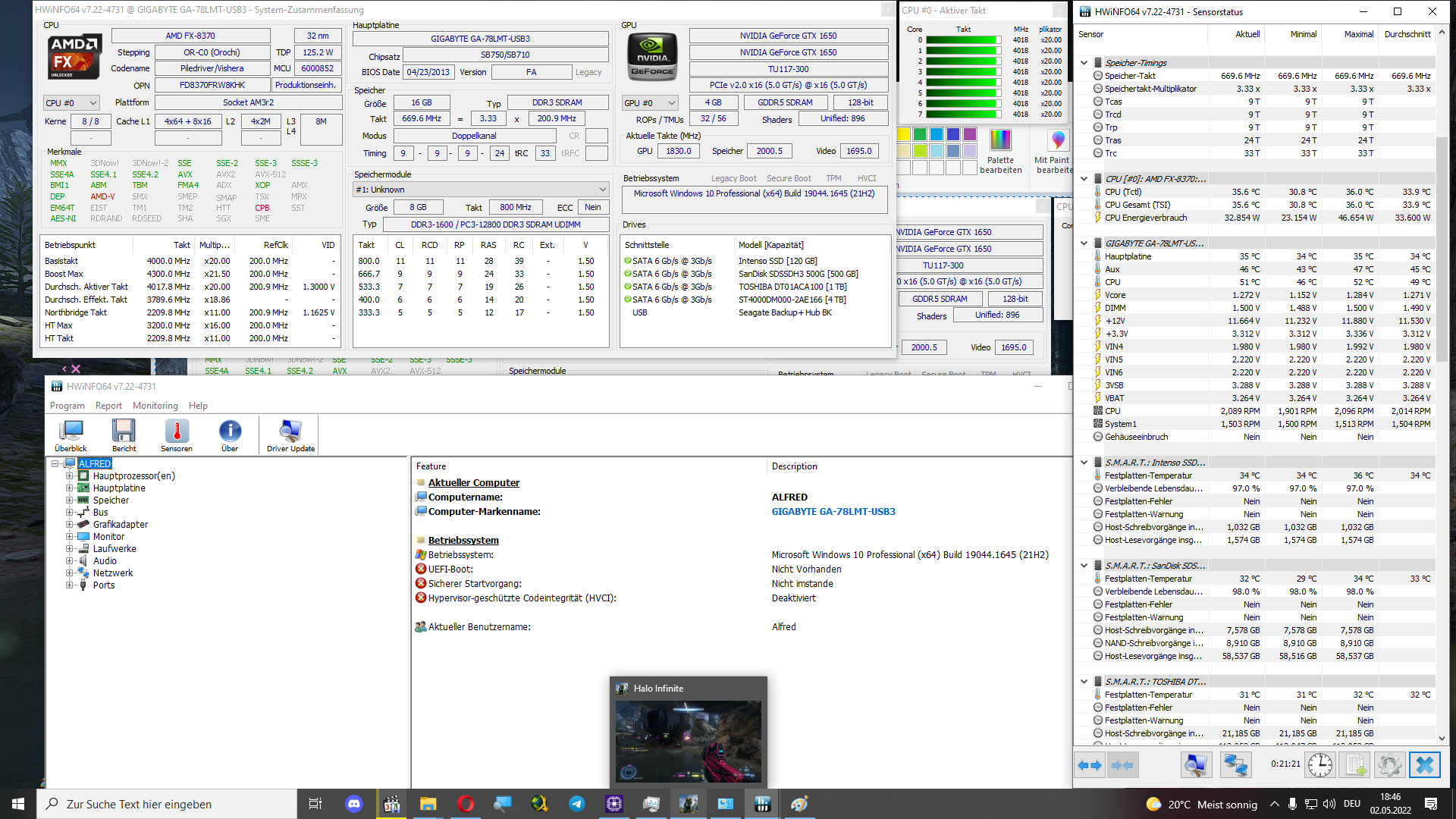
Task: Open the GPU #0 selector dropdown
Action: click(651, 103)
